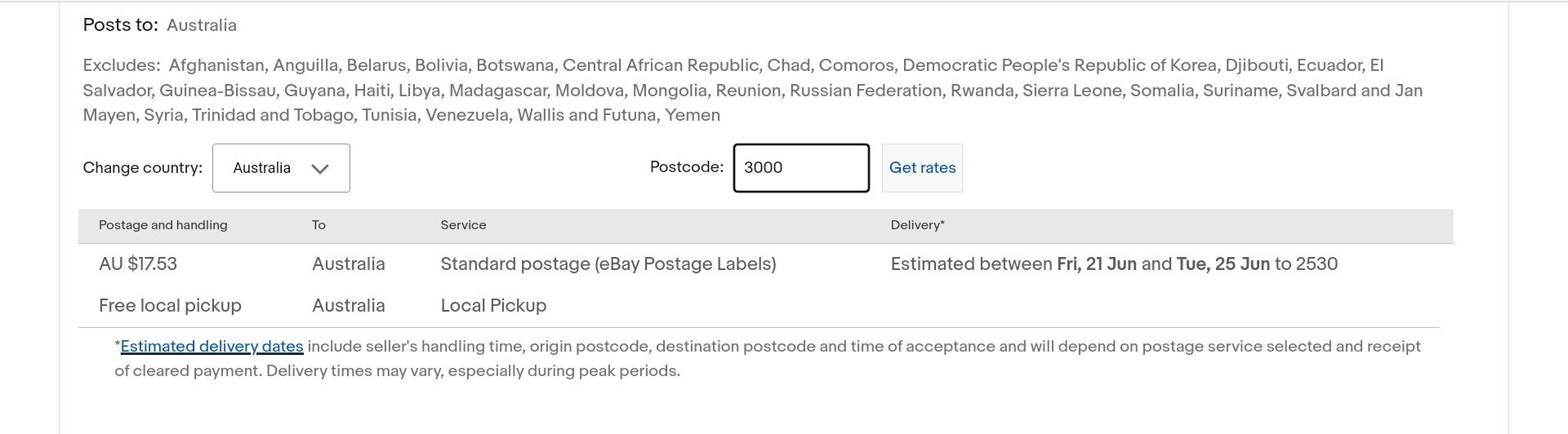This screenshot has width=1568, height=434.
Task: Open the Estimated delivery dates link
Action: click(x=212, y=347)
